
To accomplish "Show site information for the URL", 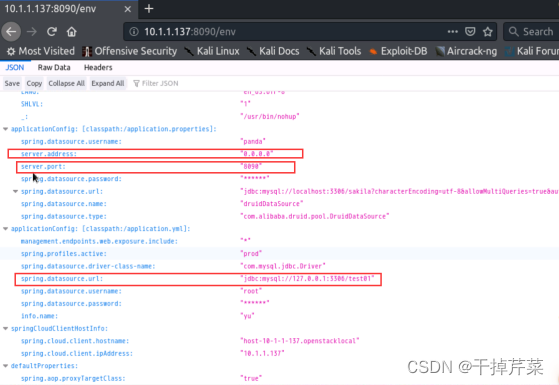I will point(134,32).
